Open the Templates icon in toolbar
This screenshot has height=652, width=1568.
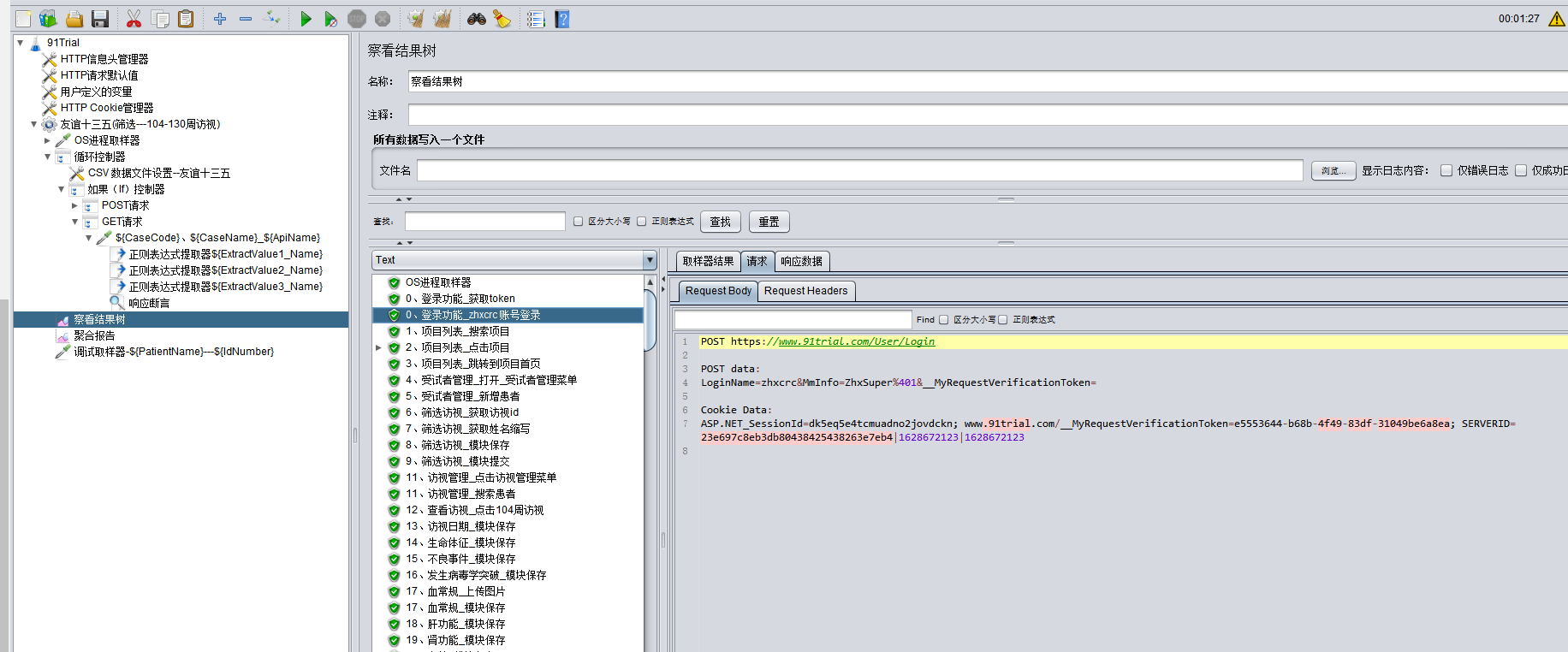tap(49, 19)
